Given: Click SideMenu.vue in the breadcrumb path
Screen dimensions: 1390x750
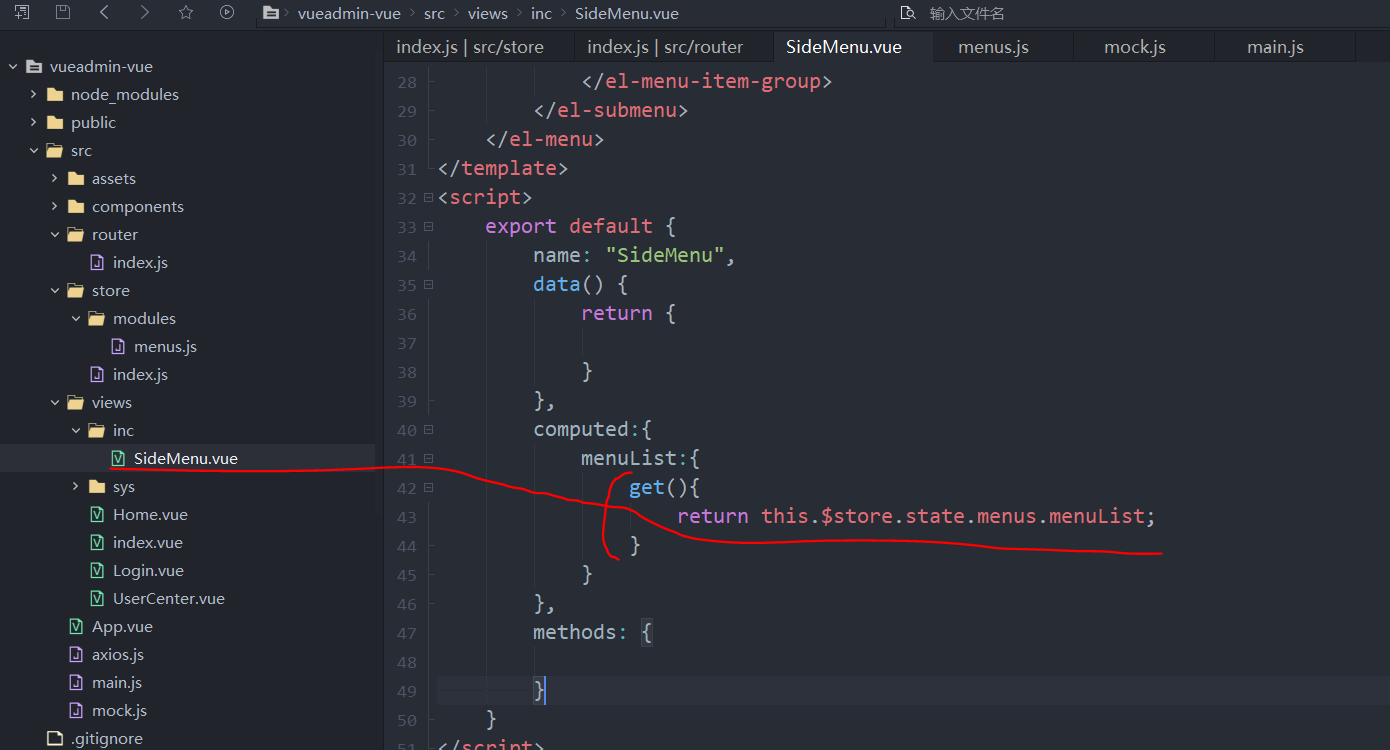Looking at the screenshot, I should (627, 13).
